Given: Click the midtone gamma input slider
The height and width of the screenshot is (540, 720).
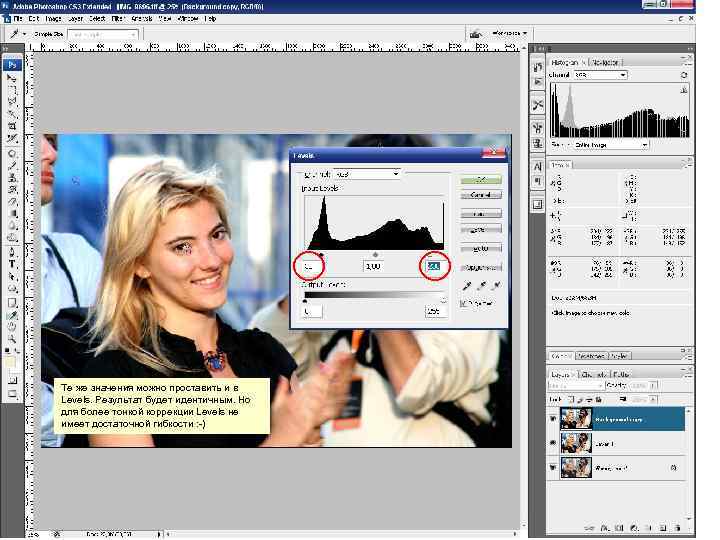Looking at the screenshot, I should click(375, 254).
